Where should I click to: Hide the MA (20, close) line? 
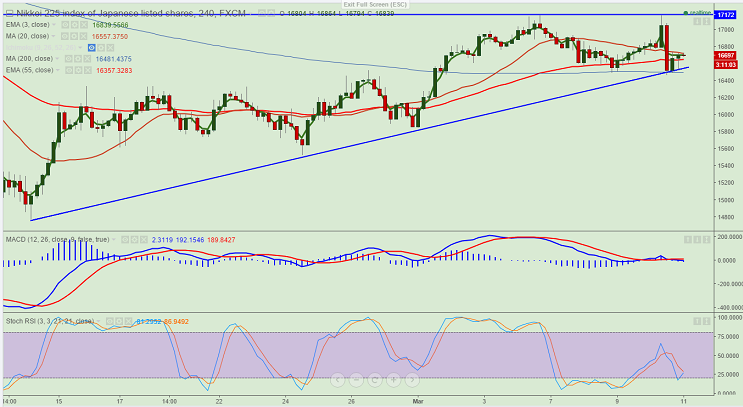pyautogui.click(x=64, y=36)
